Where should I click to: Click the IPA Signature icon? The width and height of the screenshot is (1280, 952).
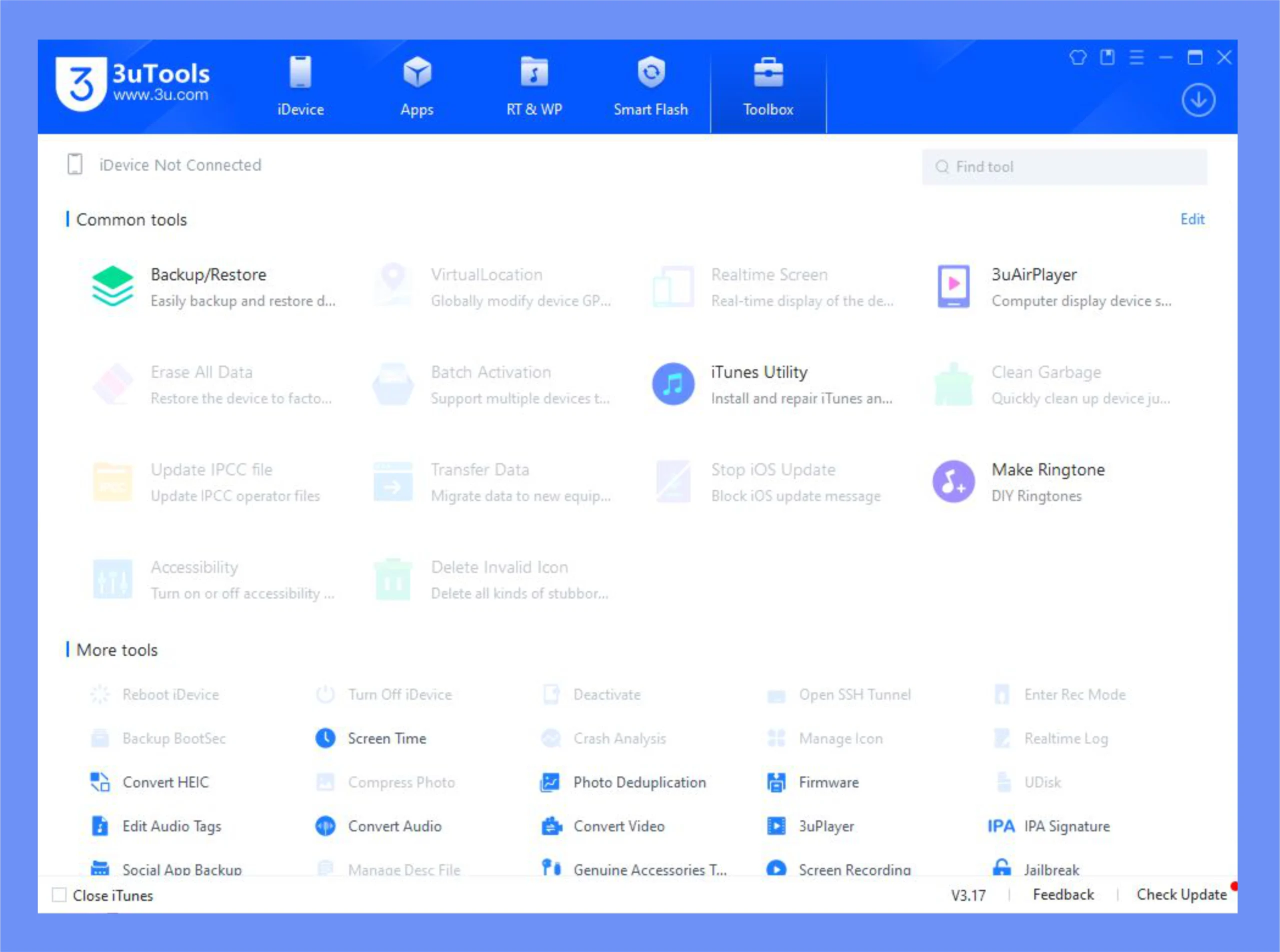[1000, 826]
